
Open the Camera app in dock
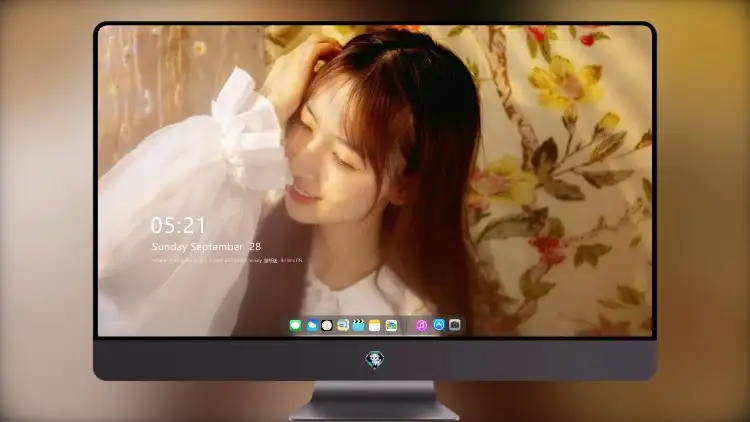pyautogui.click(x=455, y=325)
